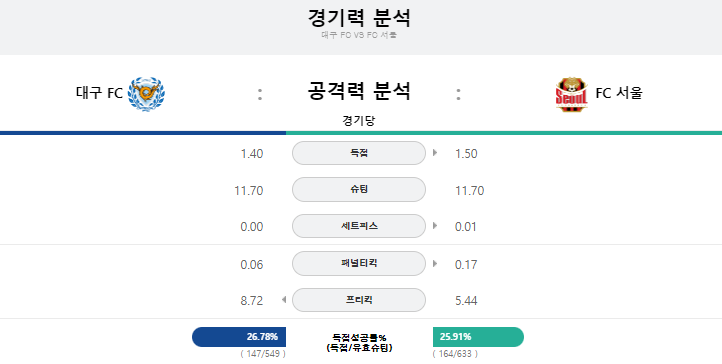Click the blue 26.78% success rate bar
Image resolution: width=722 pixels, height=364 pixels.
coord(239,337)
